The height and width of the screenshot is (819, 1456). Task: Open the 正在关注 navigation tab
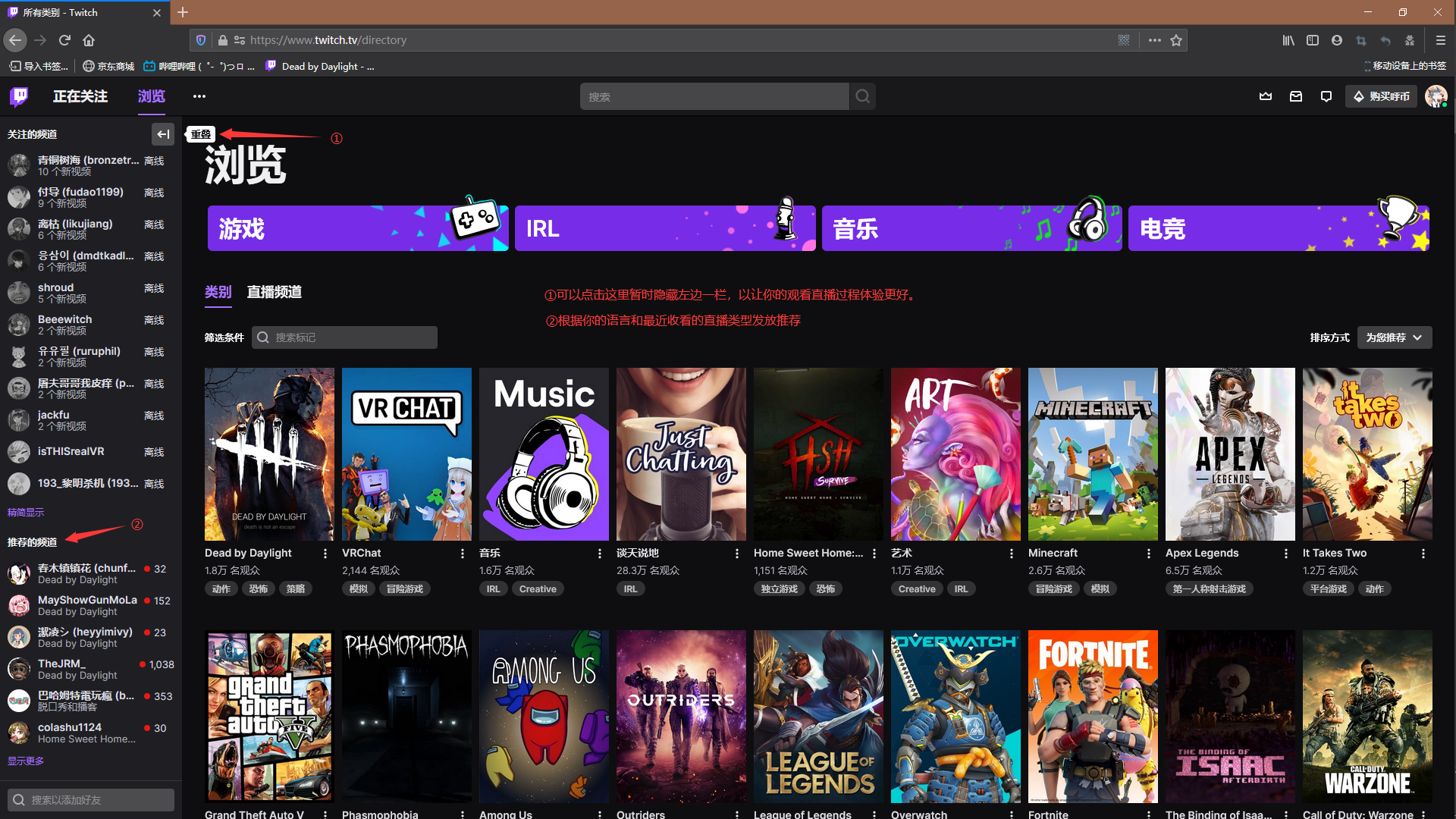(80, 96)
